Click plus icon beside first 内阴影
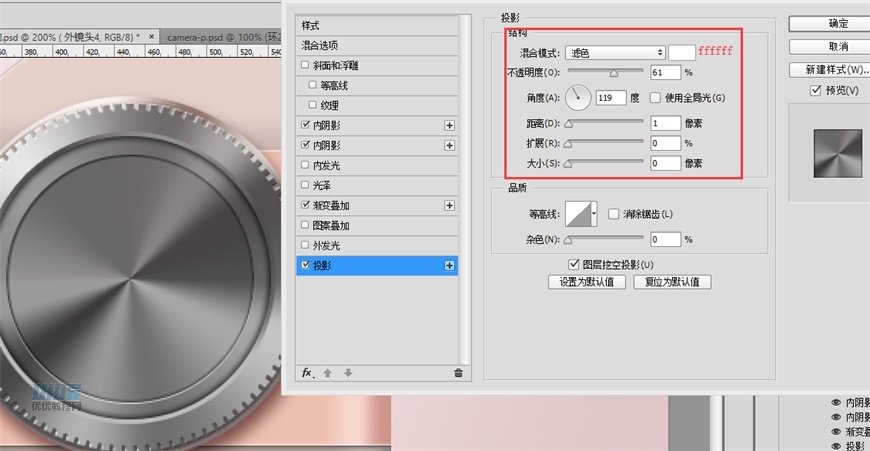 pos(449,126)
